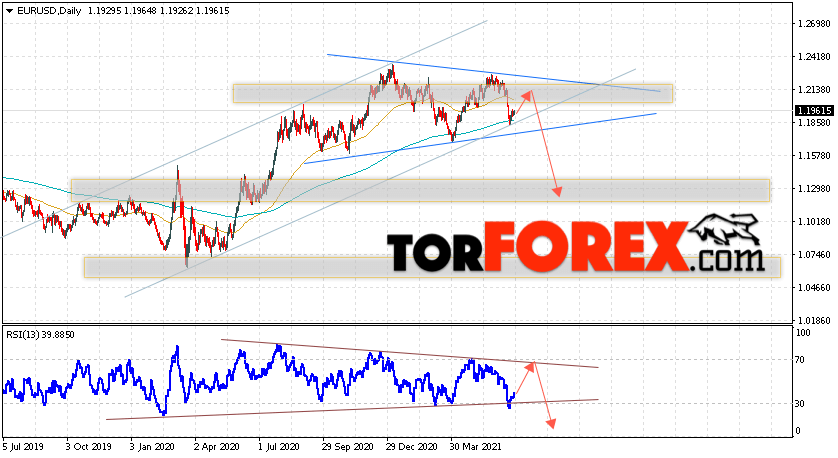The width and height of the screenshot is (838, 458).
Task: Click the 1 Jul 2020 date label
Action: pyautogui.click(x=278, y=447)
